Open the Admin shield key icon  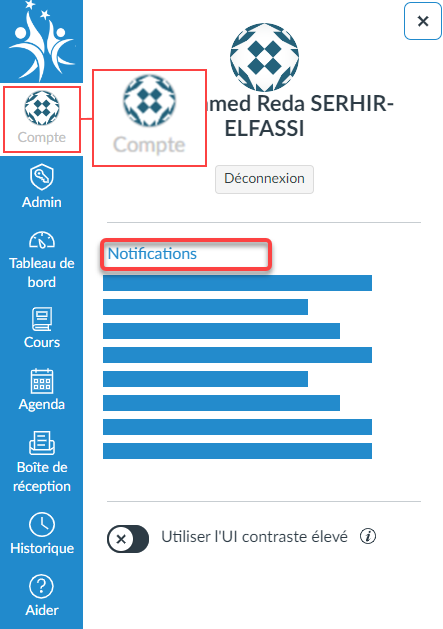[x=42, y=177]
